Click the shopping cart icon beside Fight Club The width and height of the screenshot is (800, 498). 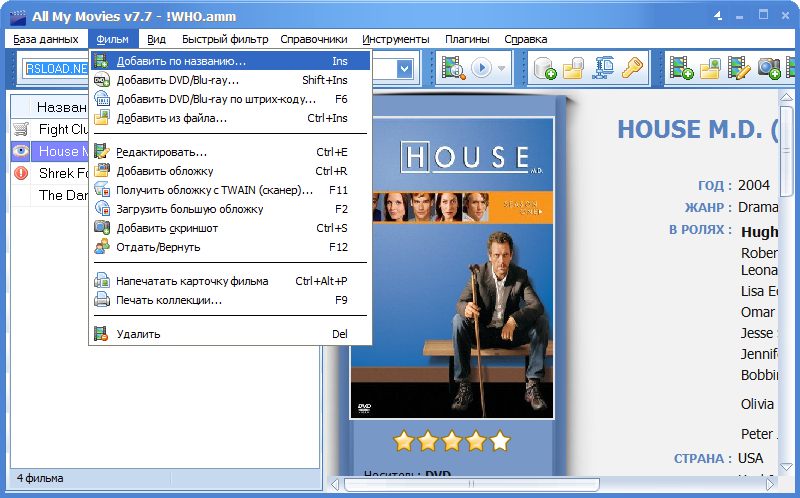(x=21, y=129)
